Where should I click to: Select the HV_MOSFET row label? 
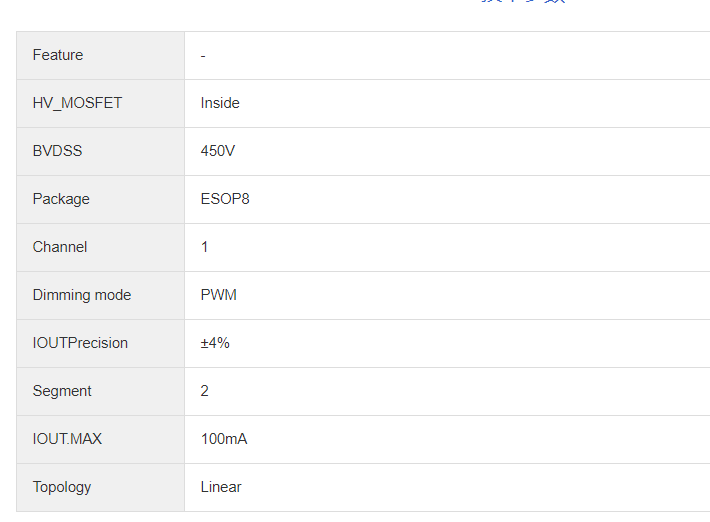77,103
